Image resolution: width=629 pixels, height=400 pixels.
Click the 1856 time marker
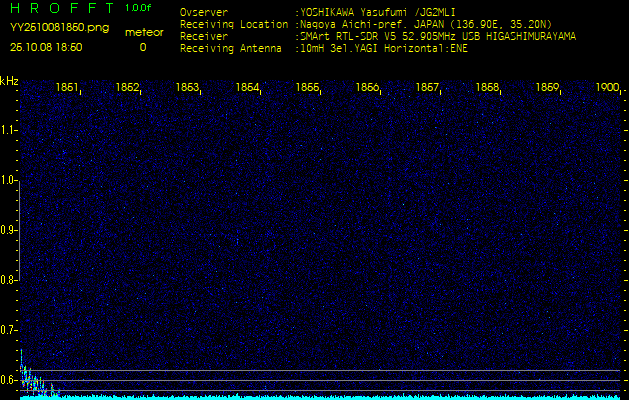click(x=367, y=87)
